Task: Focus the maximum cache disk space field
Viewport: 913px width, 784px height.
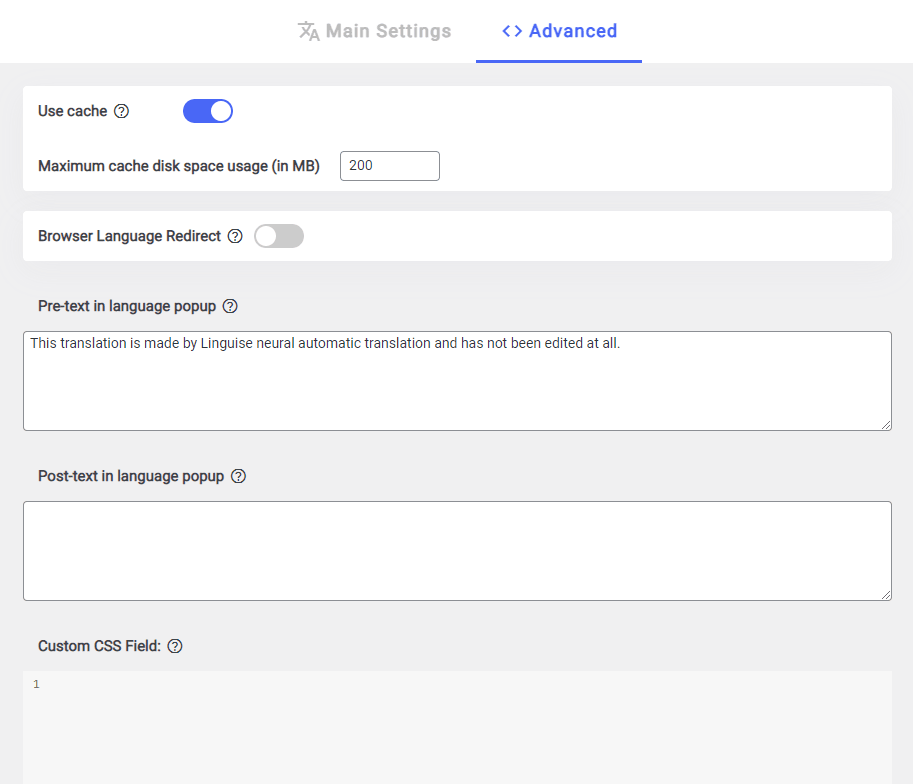Action: 390,166
